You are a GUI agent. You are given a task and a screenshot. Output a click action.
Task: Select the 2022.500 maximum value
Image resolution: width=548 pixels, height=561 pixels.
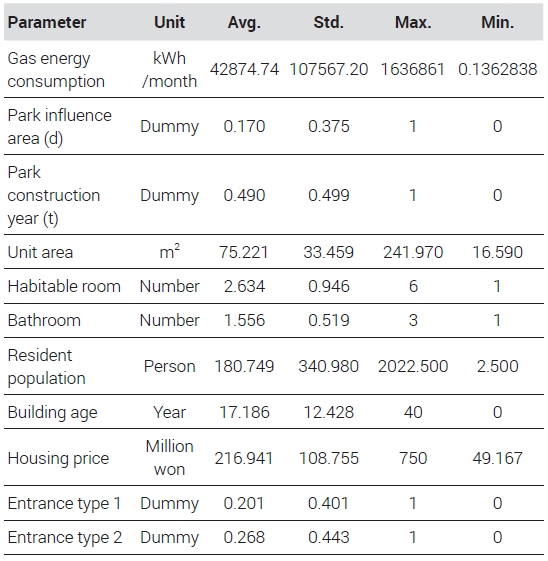click(x=413, y=366)
